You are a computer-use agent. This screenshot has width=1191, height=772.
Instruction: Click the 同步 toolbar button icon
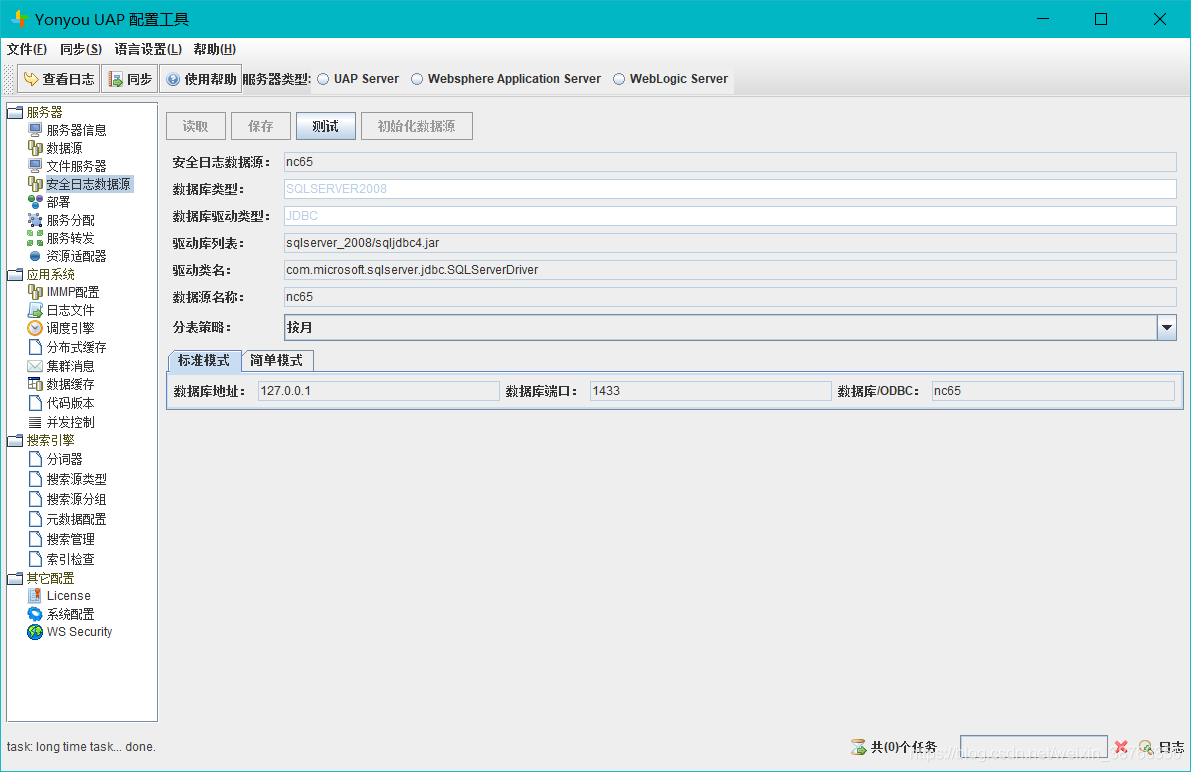[115, 79]
